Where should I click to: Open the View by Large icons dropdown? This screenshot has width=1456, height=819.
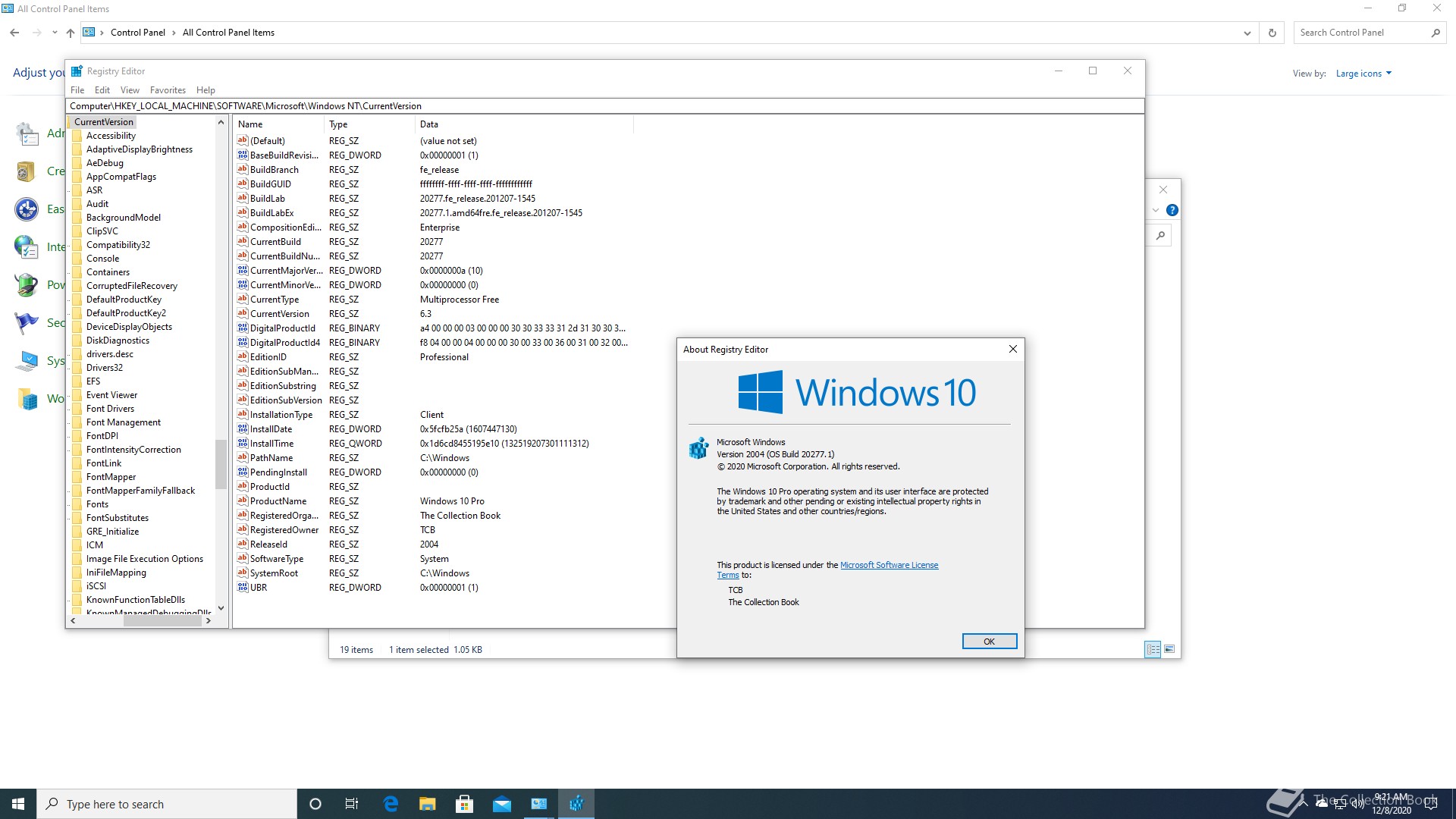pos(1363,74)
